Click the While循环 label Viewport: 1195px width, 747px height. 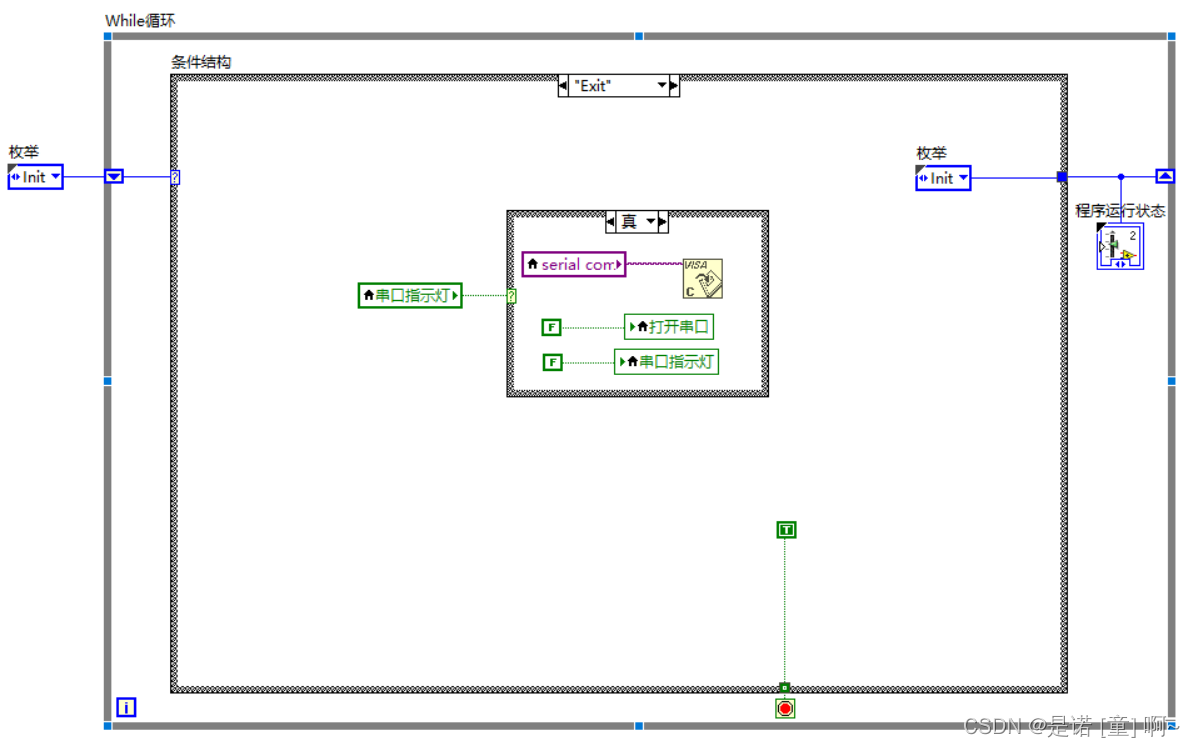pyautogui.click(x=140, y=21)
